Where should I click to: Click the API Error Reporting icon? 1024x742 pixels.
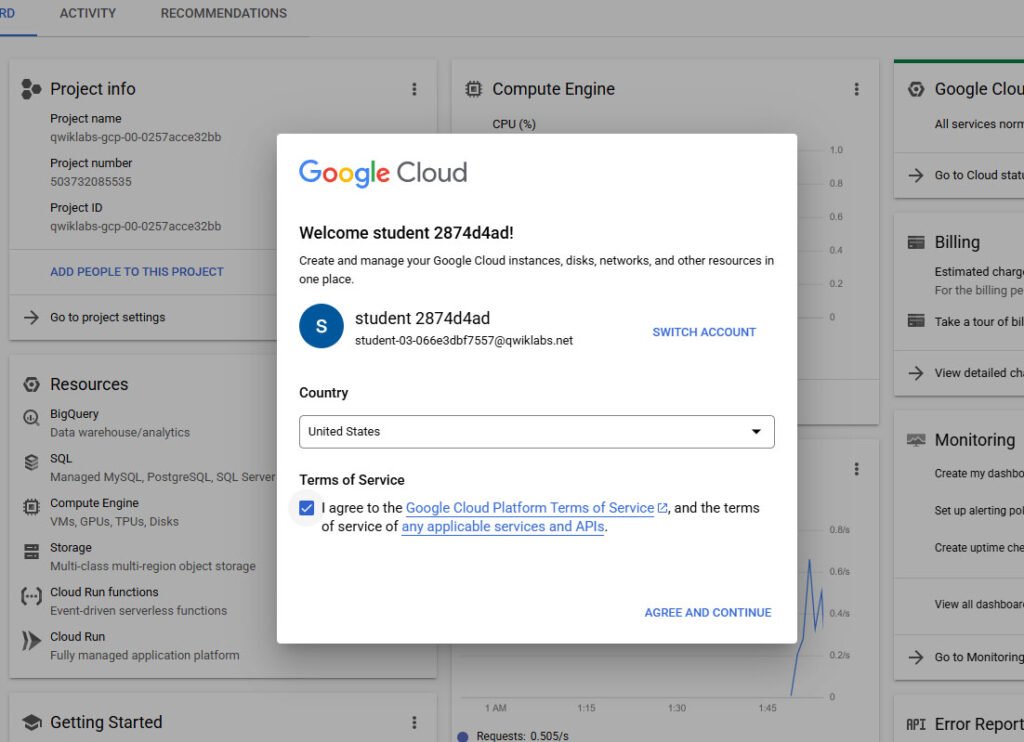coord(916,724)
